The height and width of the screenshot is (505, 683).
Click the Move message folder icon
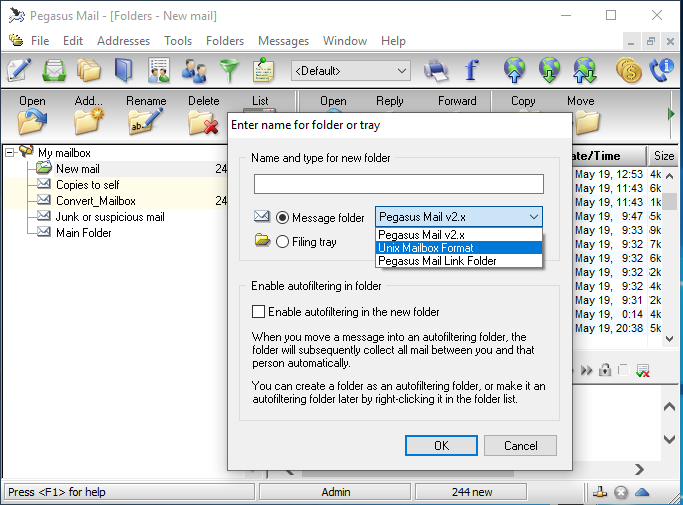587,122
